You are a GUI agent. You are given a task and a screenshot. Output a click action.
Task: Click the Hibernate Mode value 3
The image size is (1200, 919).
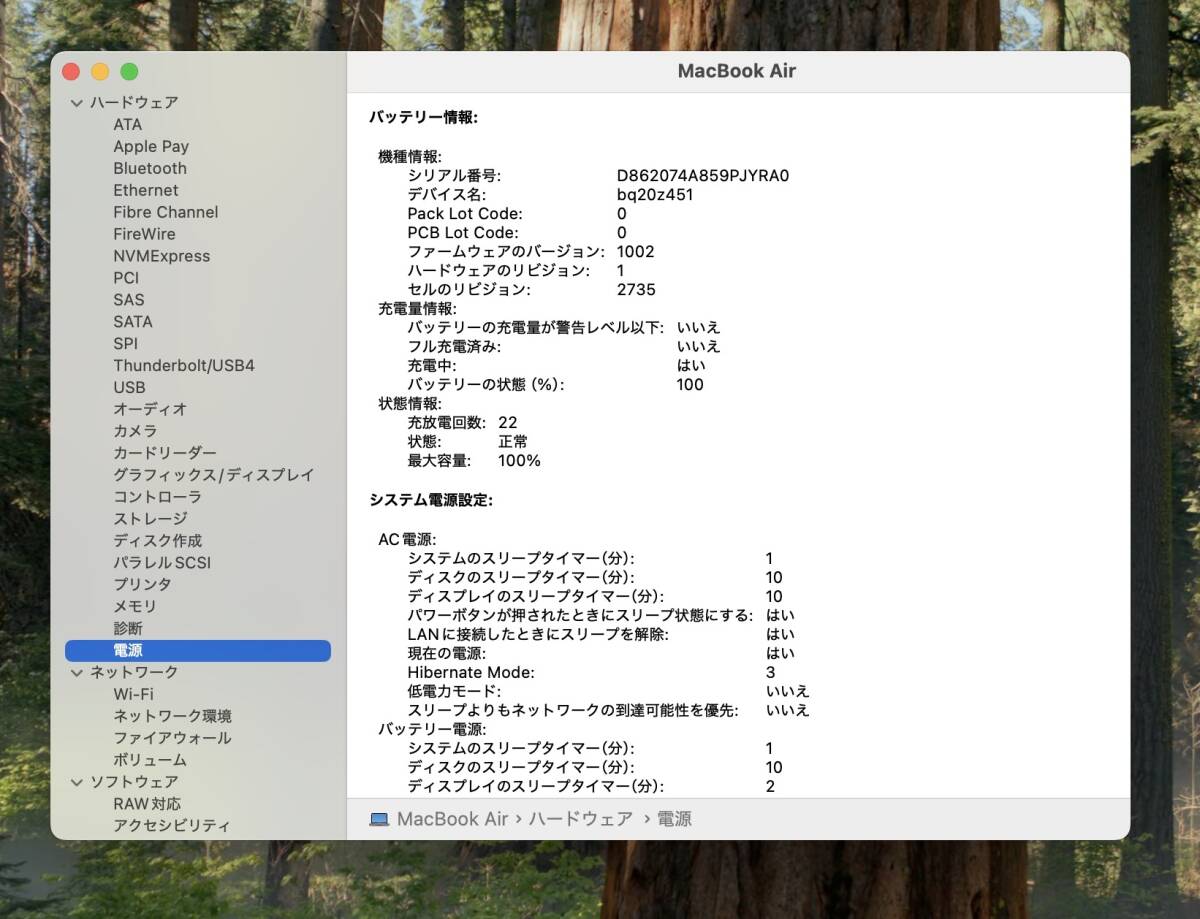pos(771,673)
